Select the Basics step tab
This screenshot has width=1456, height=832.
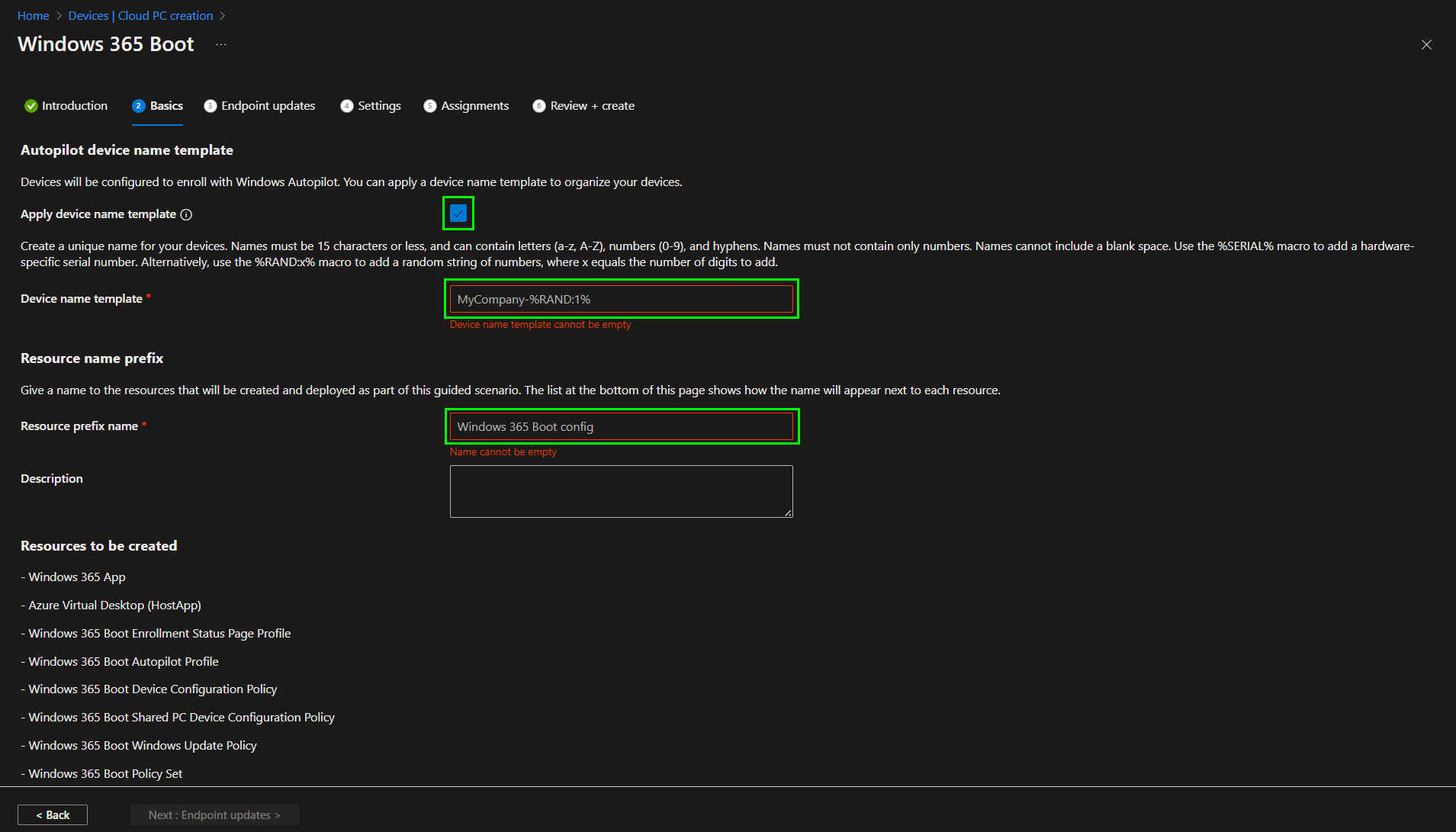point(158,106)
